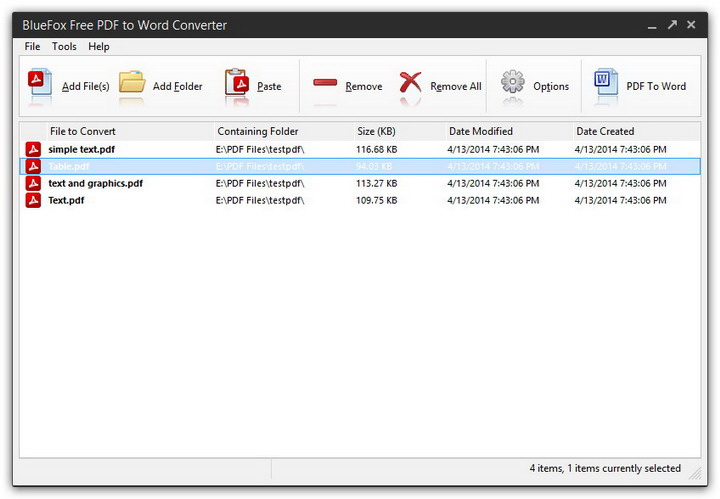Minimize the BlueFox converter window
This screenshot has height=499, width=720.
click(x=652, y=26)
